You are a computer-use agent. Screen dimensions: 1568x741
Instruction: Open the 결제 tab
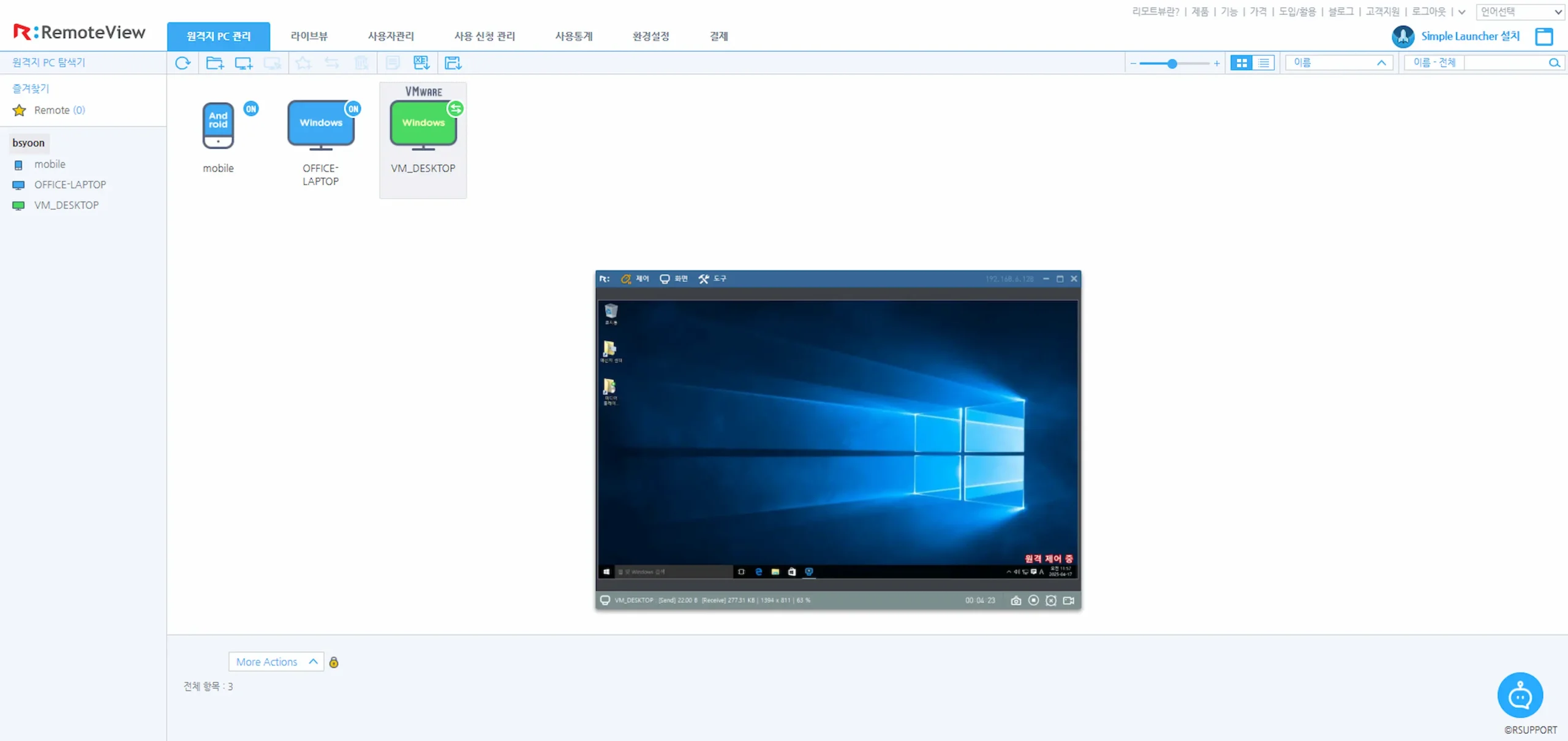718,36
